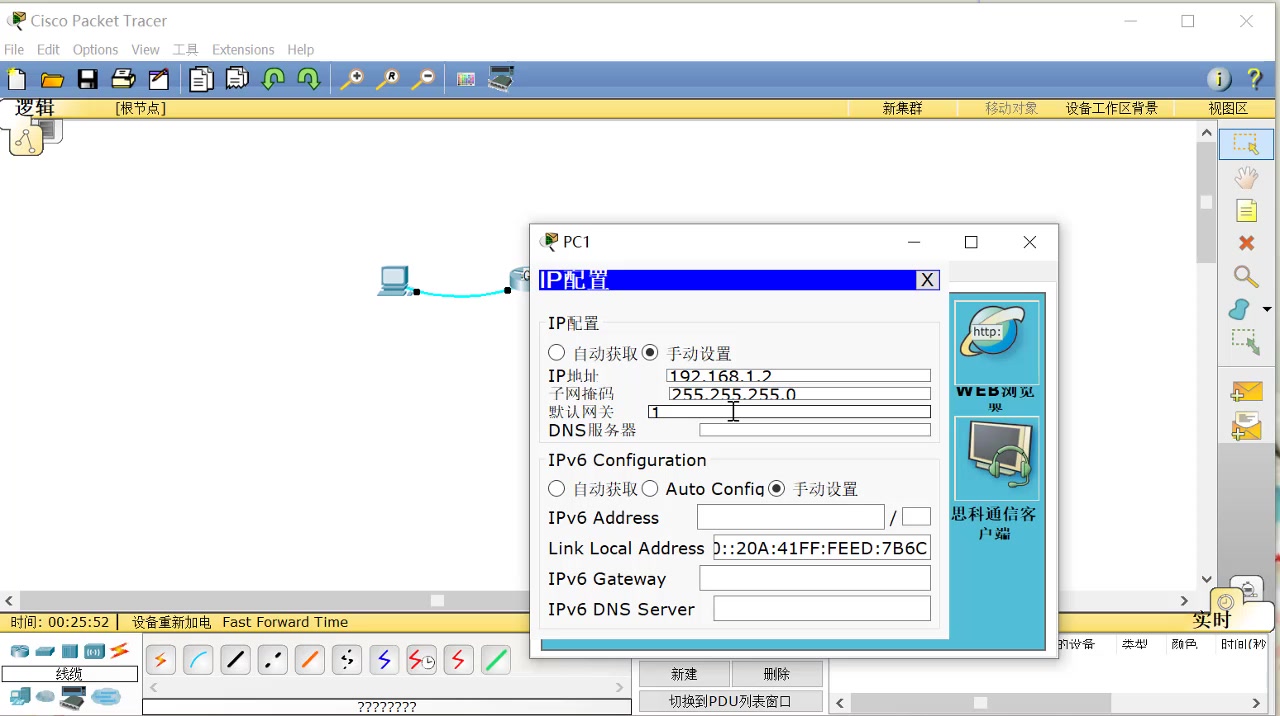The width and height of the screenshot is (1280, 716).
Task: Pick the Draw Polygon shape tool
Action: (1240, 309)
